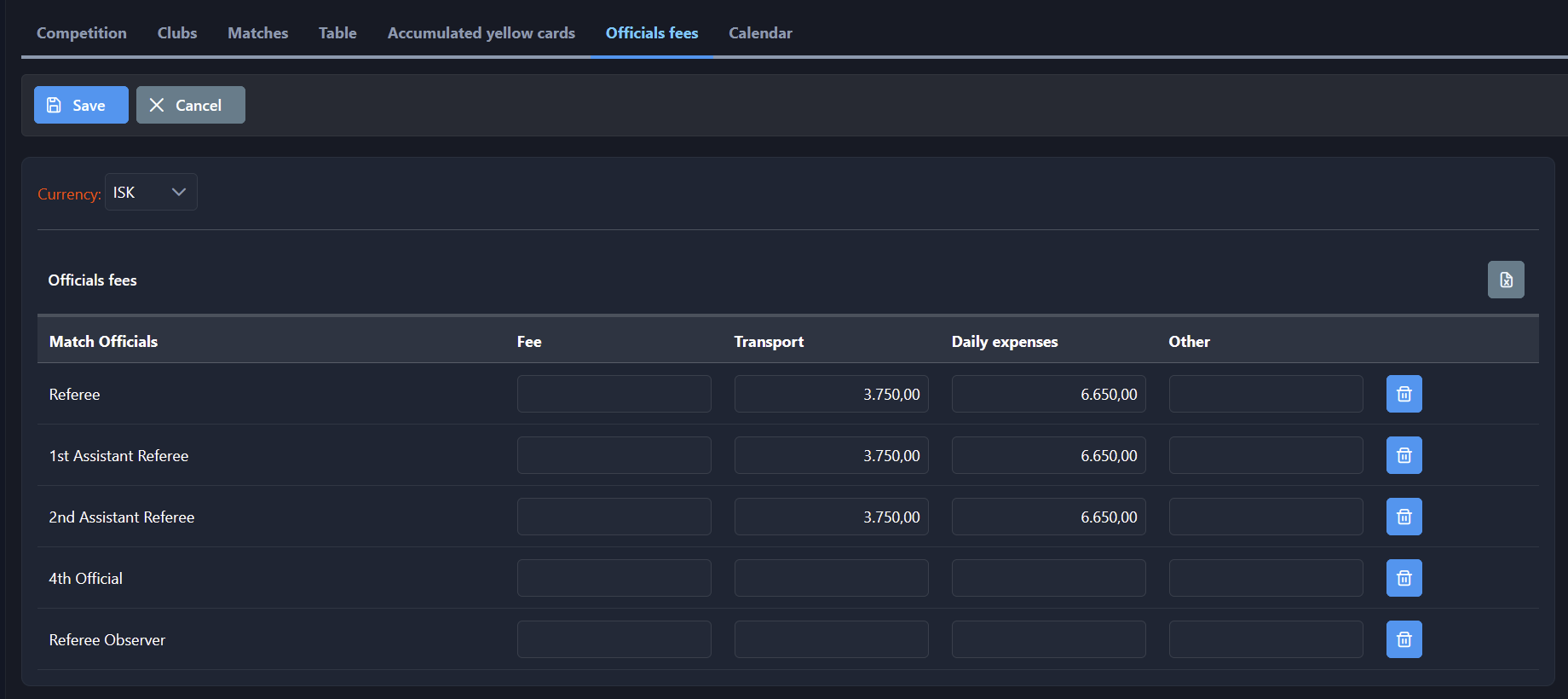Switch to the Competition tab
The height and width of the screenshot is (699, 1568).
pyautogui.click(x=82, y=33)
